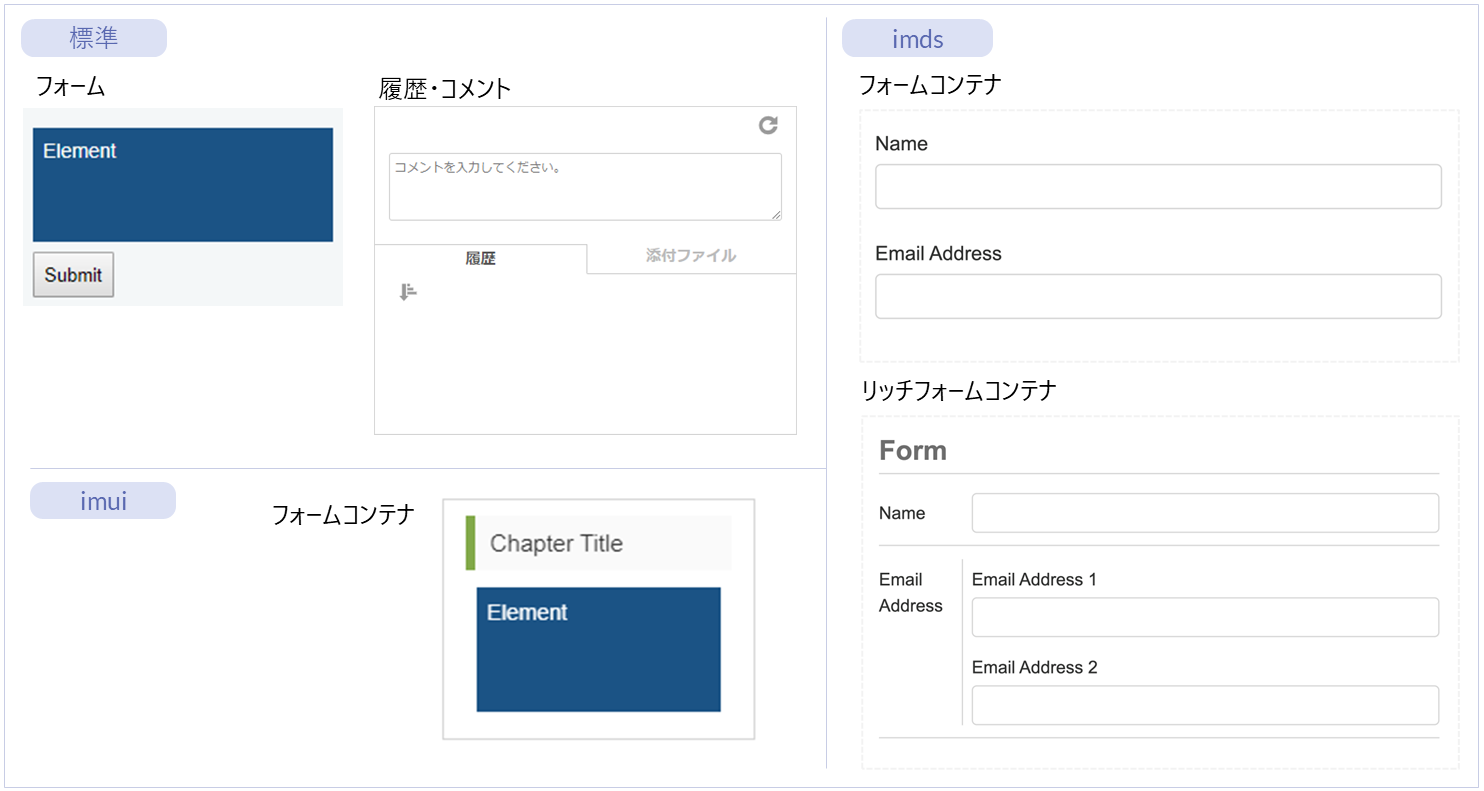Switch to the 履歴 tab
Viewport: 1484px width, 791px height.
tap(481, 258)
